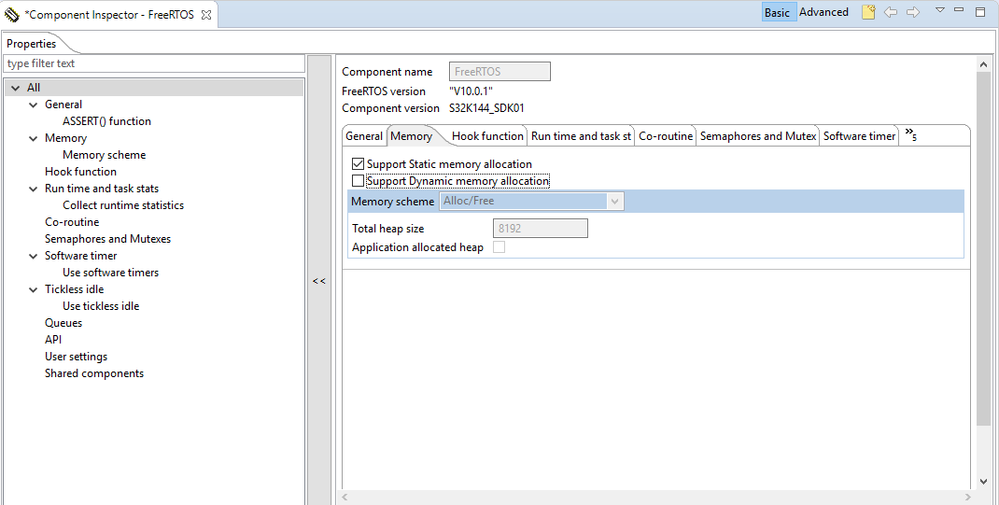Select Semaphores and Mutexes tree item
This screenshot has height=505, width=999.
(108, 239)
